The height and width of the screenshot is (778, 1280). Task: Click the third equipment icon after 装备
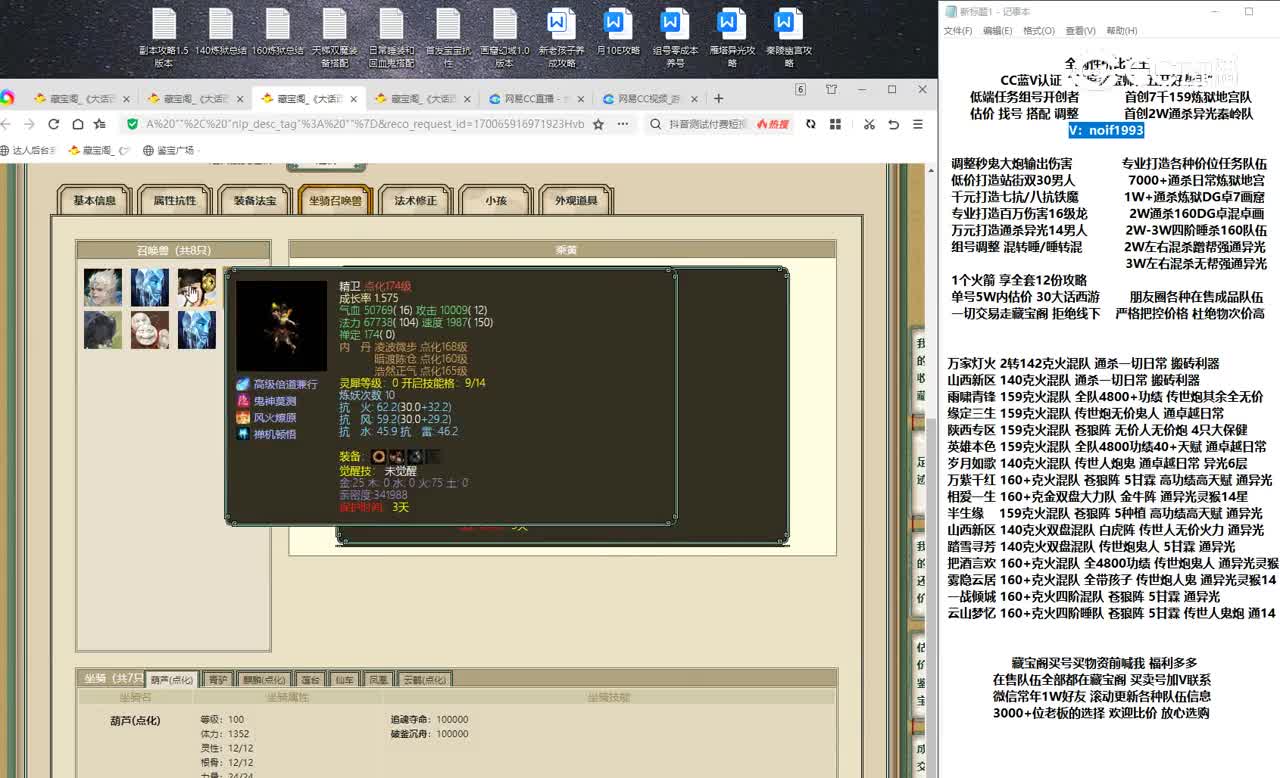click(x=415, y=457)
